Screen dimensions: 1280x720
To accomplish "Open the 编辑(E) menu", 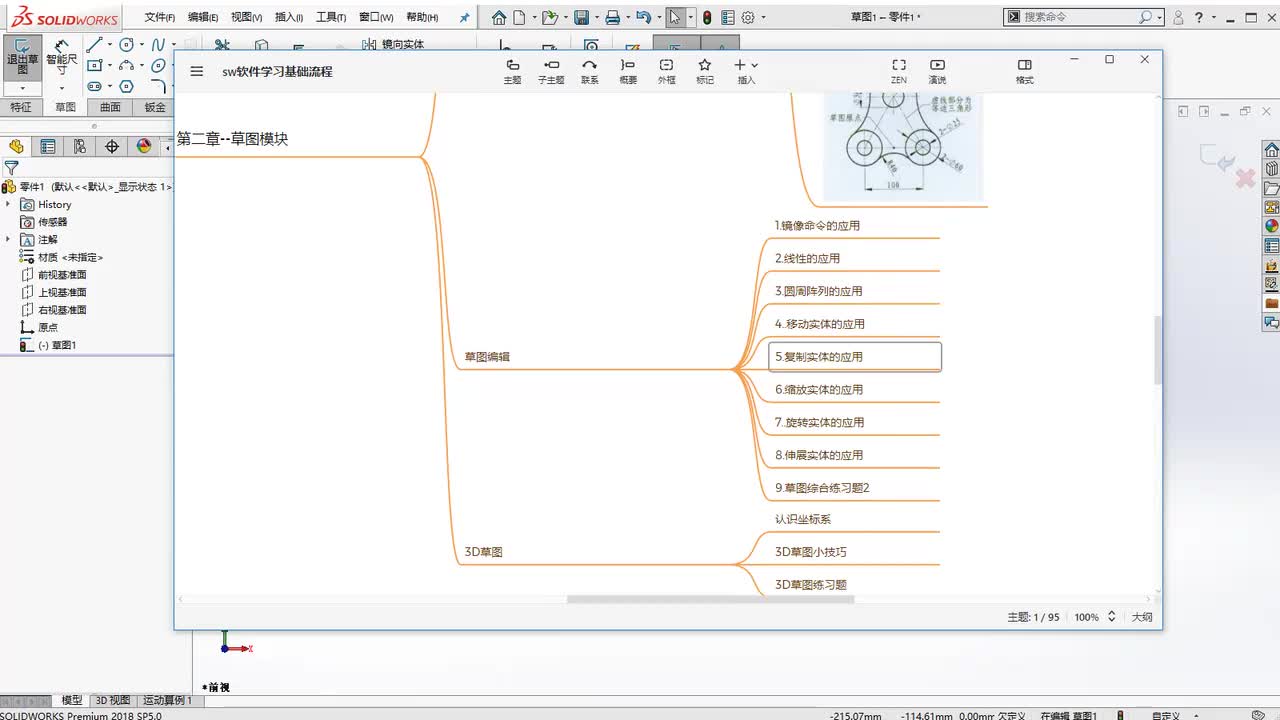I will point(203,17).
